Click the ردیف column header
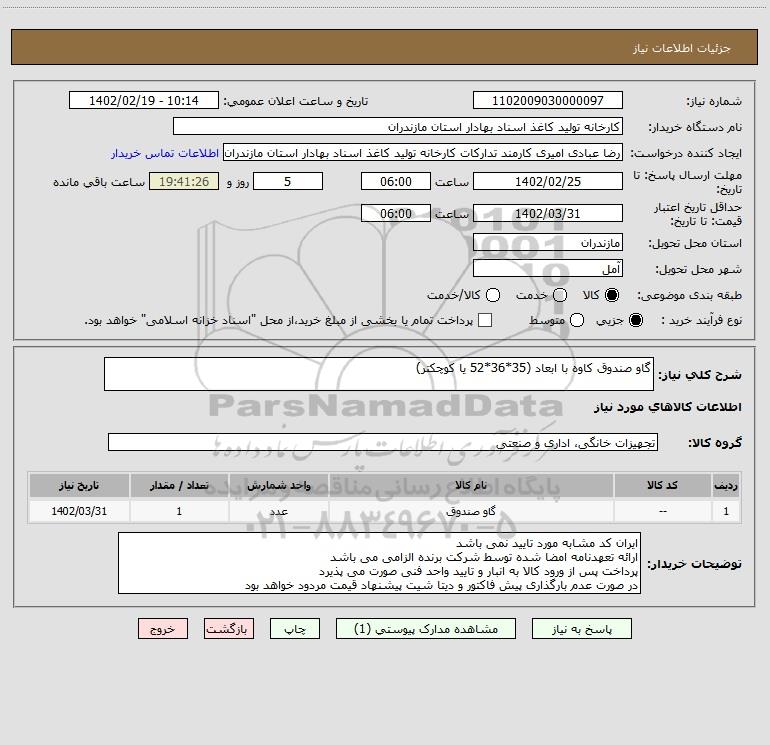 click(x=726, y=486)
